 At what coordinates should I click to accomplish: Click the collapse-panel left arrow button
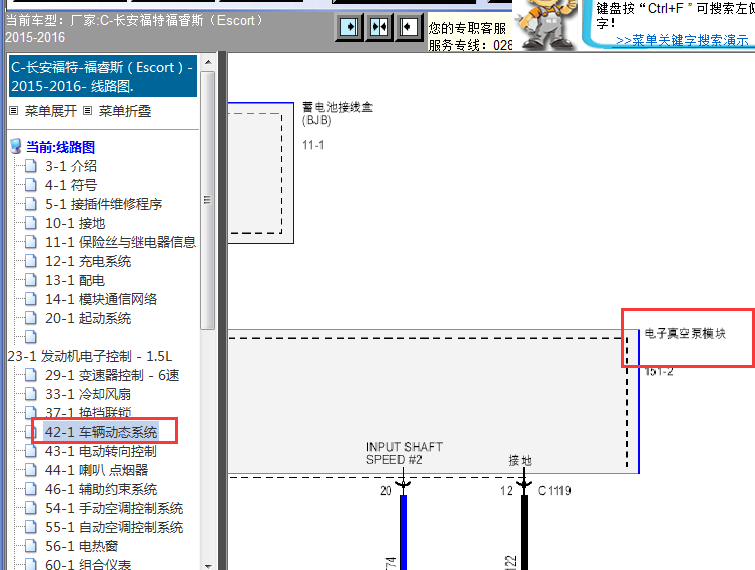[408, 27]
